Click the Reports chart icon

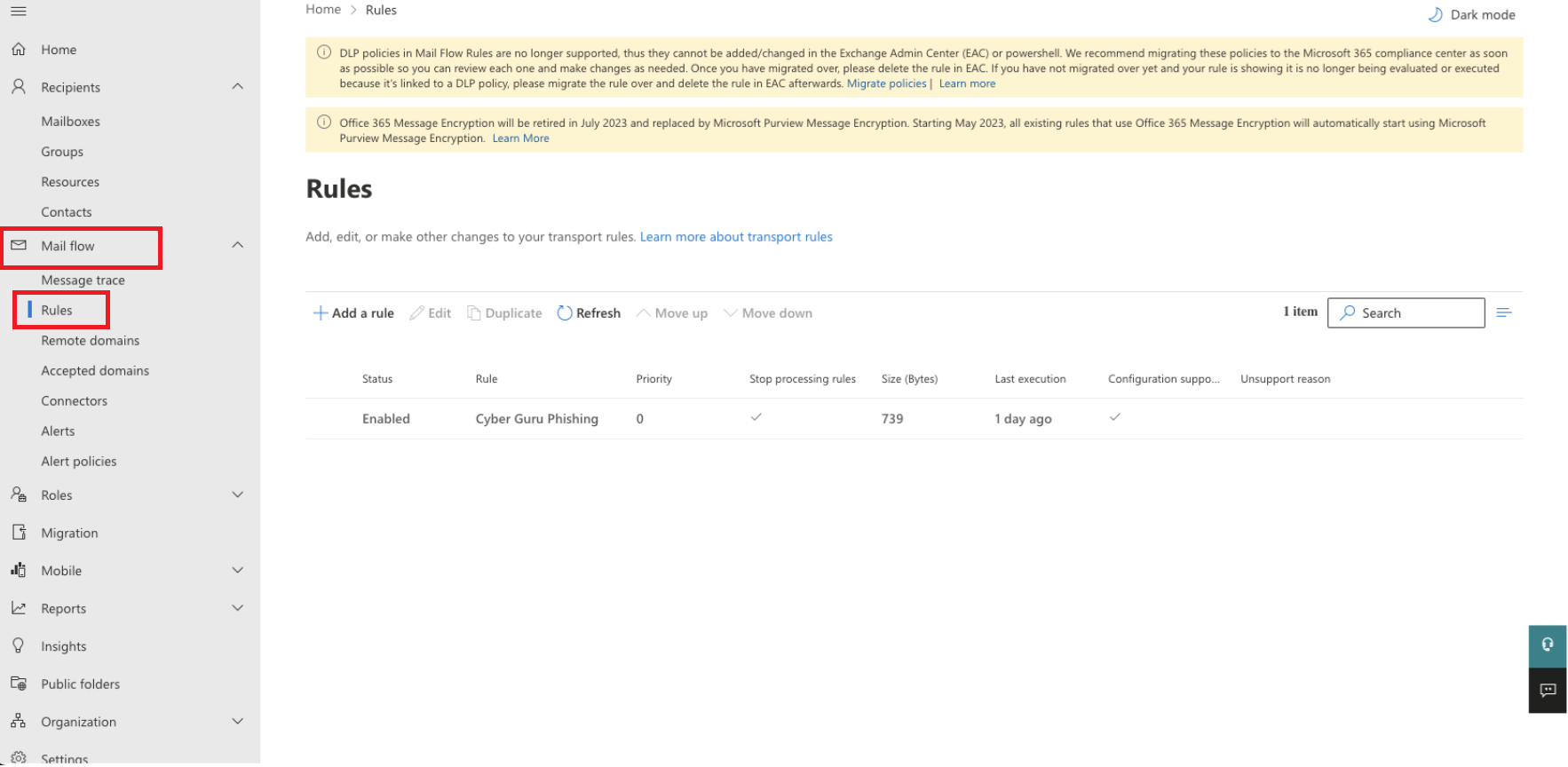tap(19, 608)
